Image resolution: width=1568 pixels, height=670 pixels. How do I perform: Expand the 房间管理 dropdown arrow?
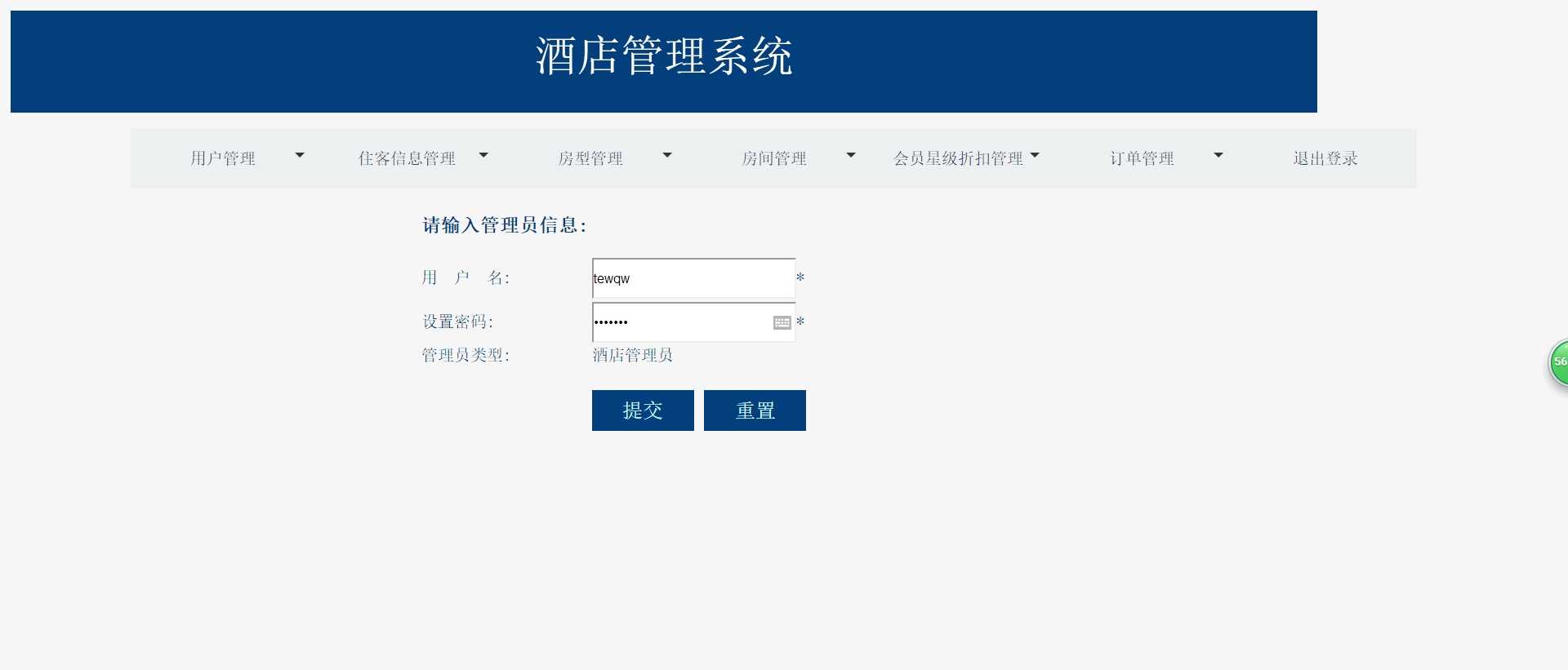[x=851, y=155]
